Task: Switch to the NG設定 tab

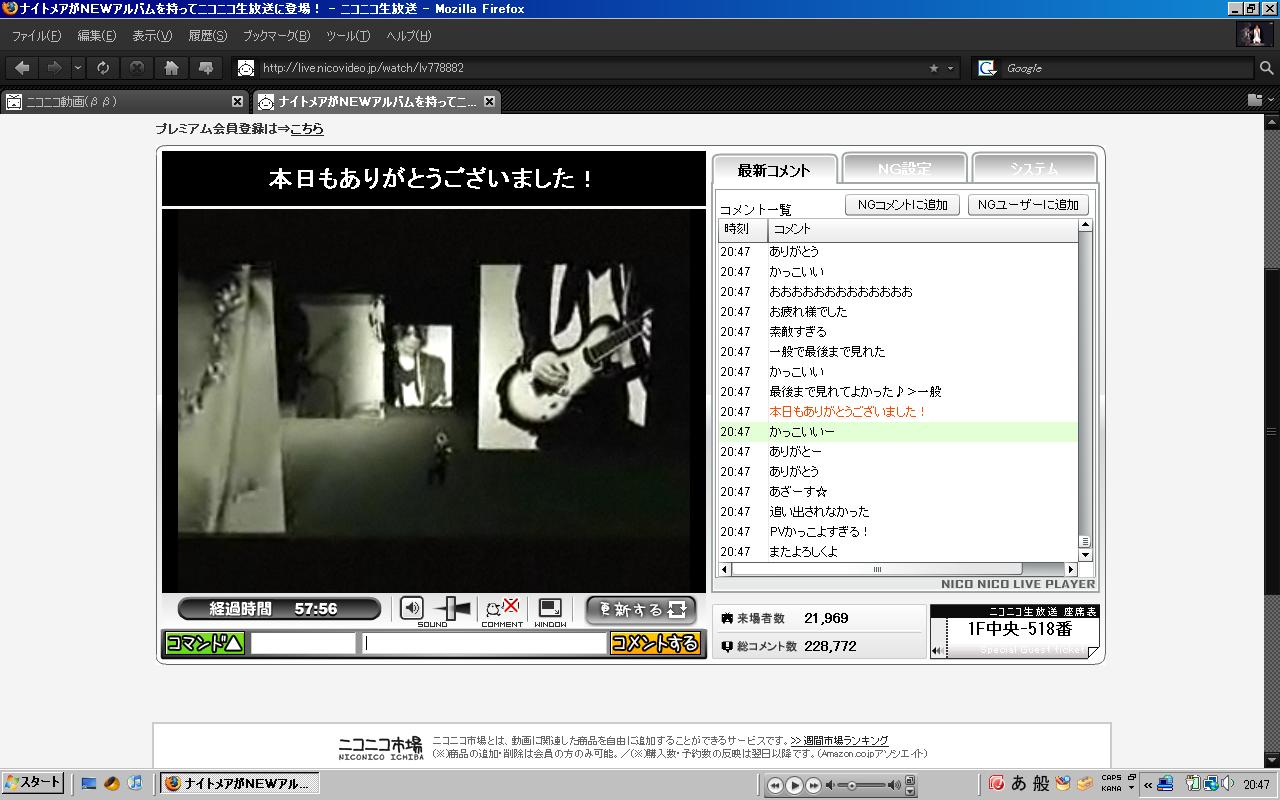Action: pyautogui.click(x=904, y=168)
